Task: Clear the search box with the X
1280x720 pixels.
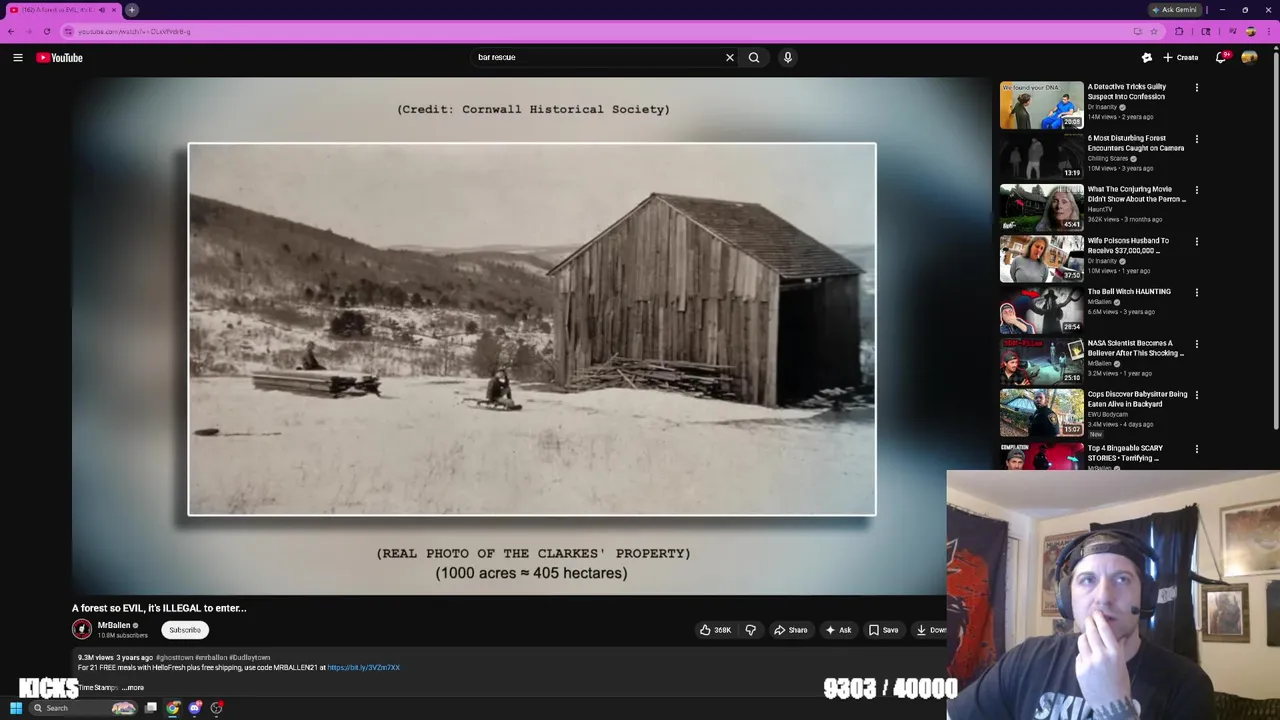Action: [730, 58]
